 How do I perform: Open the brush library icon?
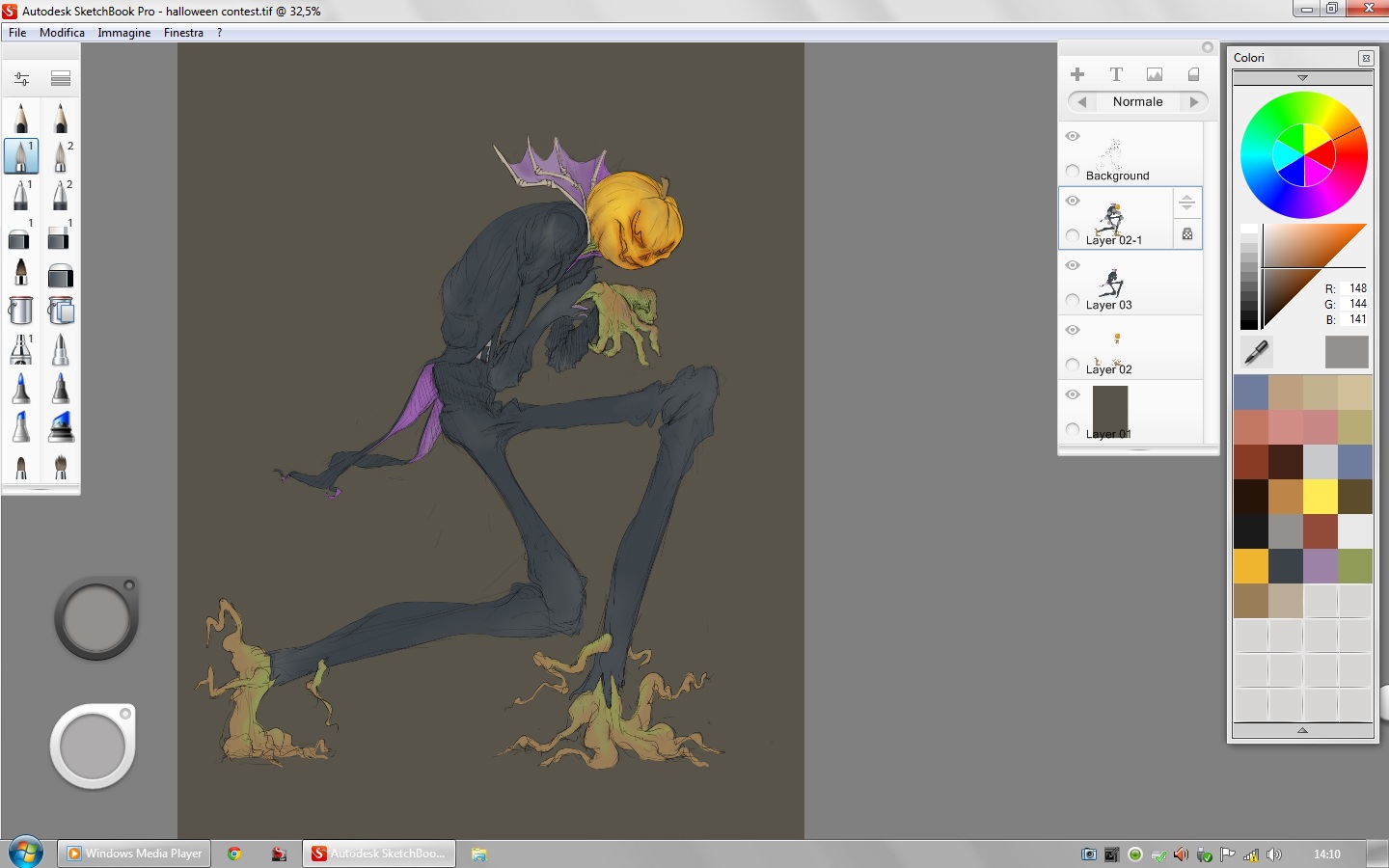(61, 78)
